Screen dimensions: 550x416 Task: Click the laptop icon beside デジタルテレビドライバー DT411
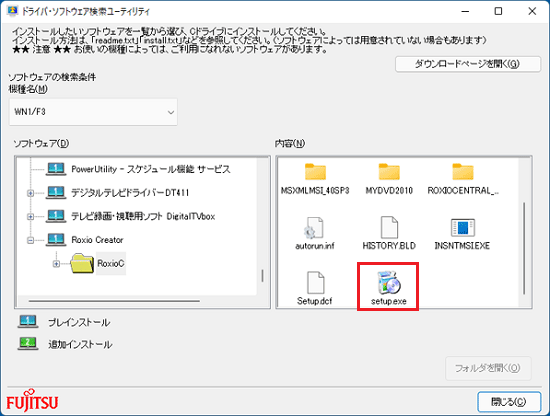56,192
